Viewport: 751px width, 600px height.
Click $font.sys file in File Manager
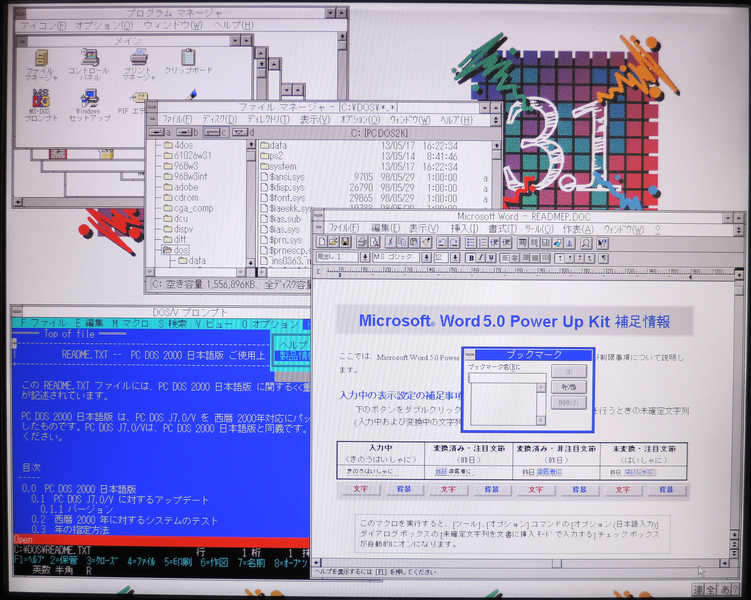point(283,197)
